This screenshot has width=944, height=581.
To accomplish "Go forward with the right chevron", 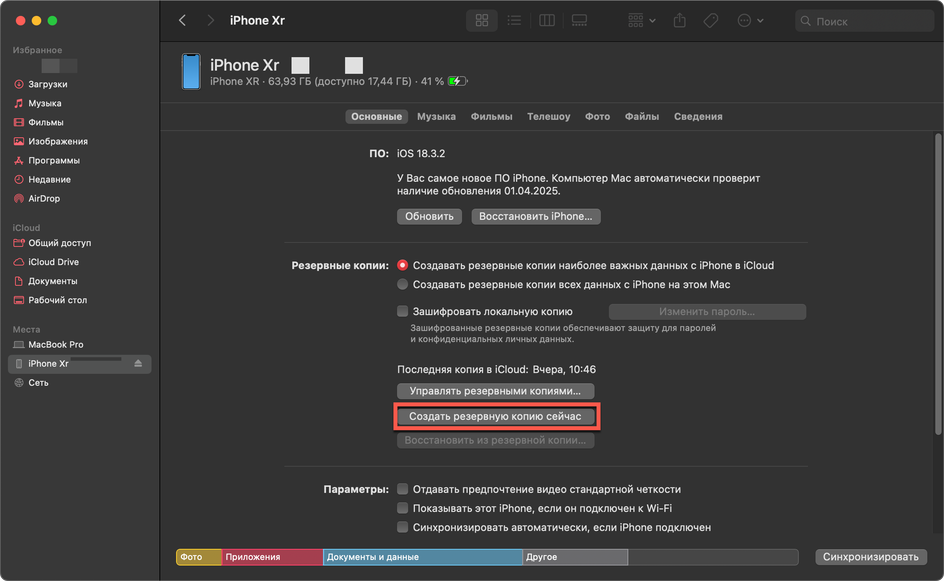I will coord(210,20).
